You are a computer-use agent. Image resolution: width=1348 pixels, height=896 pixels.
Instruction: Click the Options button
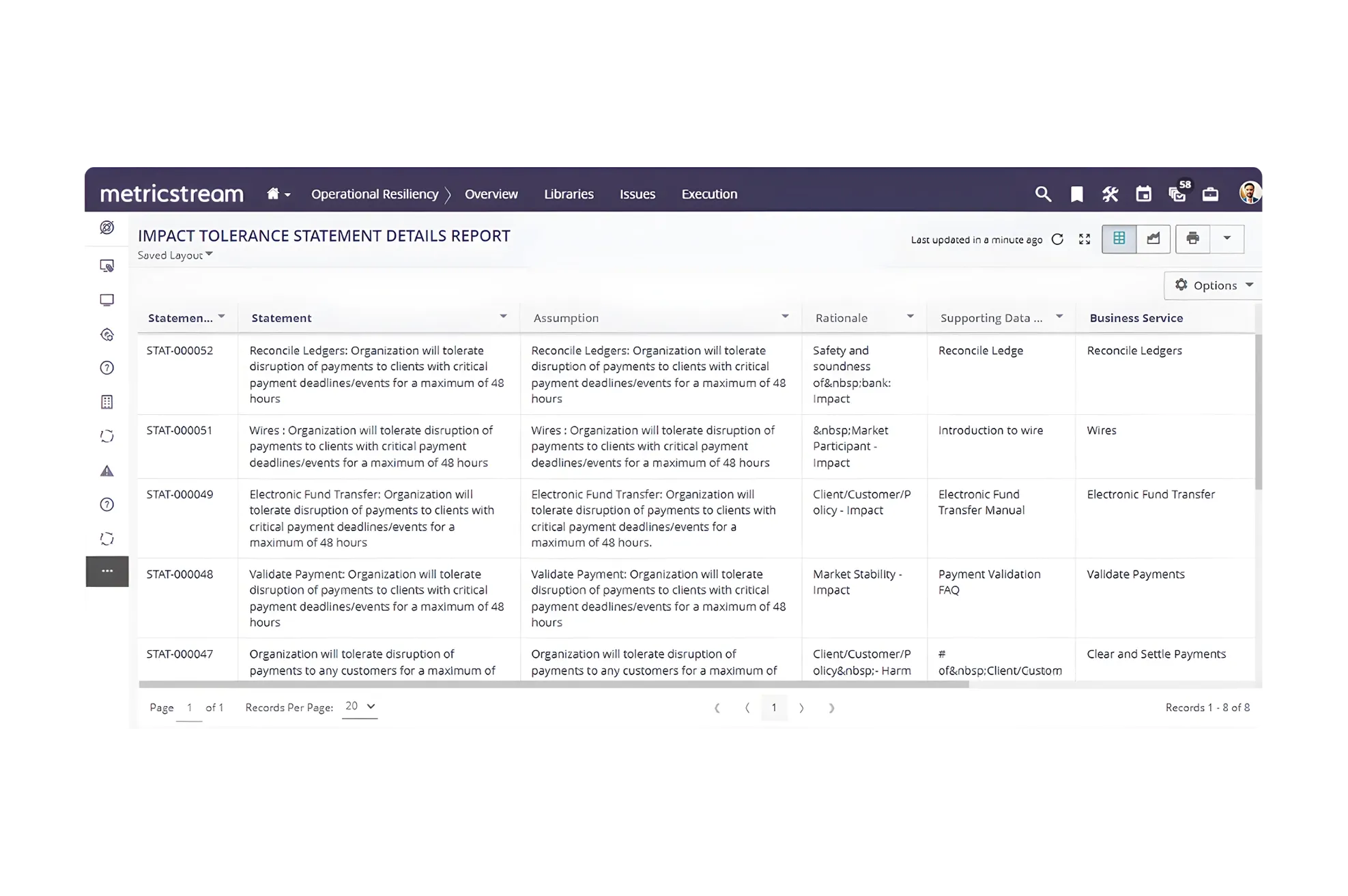pos(1214,285)
